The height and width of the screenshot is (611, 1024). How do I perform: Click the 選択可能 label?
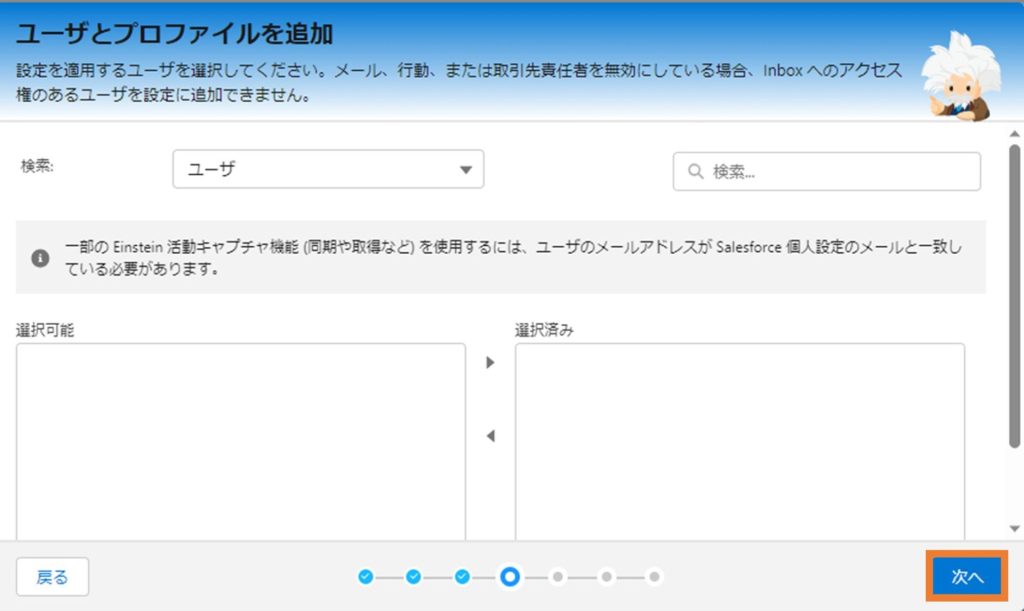point(45,330)
